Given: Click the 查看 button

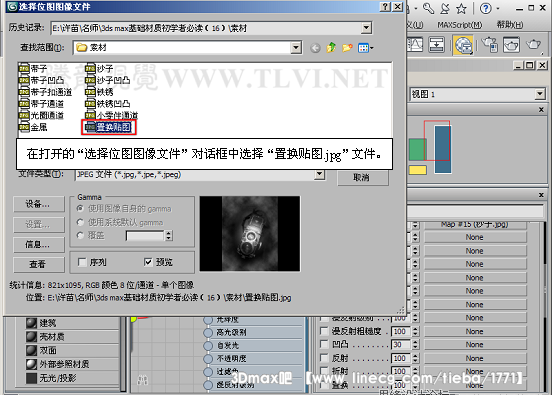Looking at the screenshot, I should click(39, 265).
